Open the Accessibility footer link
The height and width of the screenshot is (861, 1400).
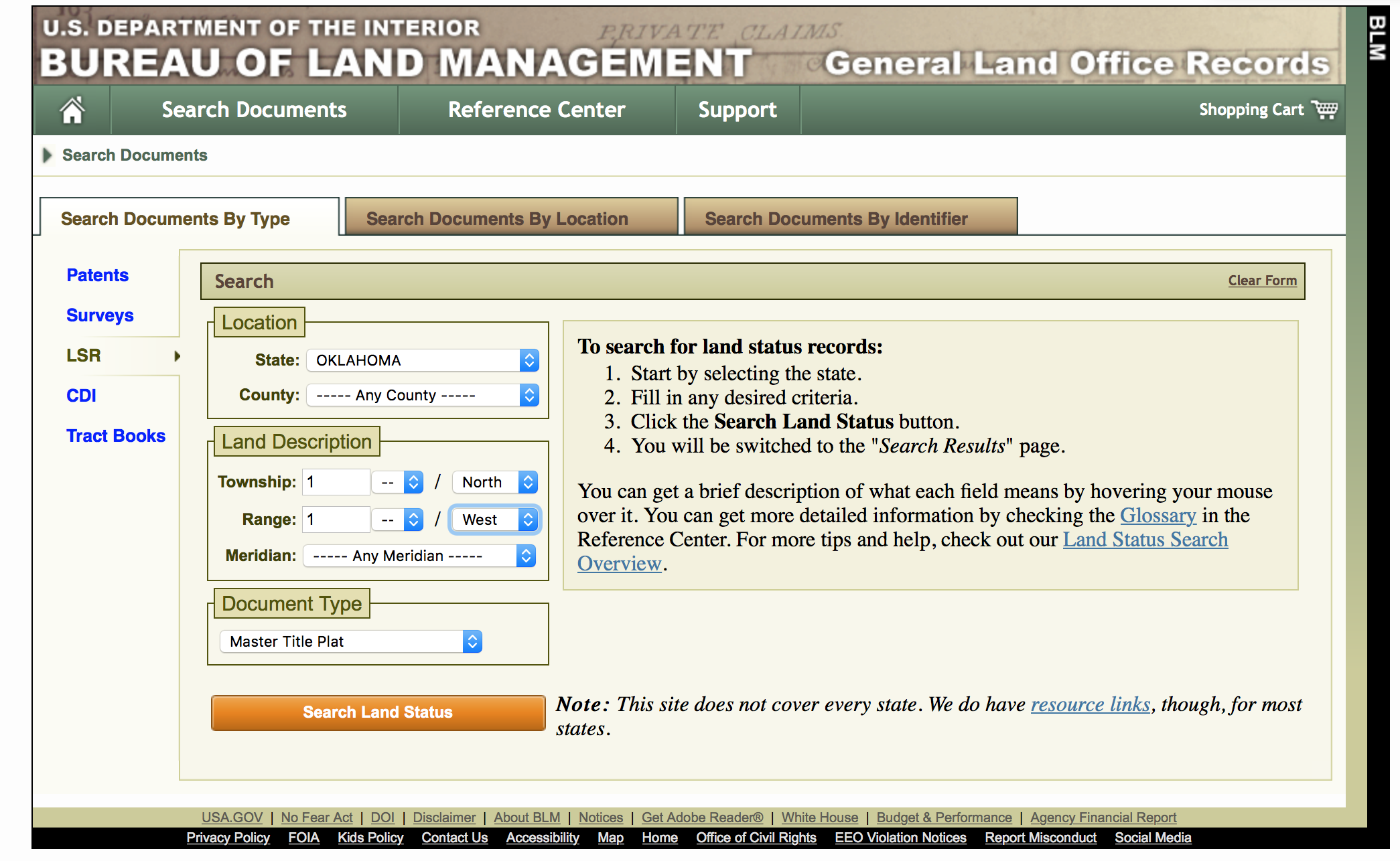[x=543, y=838]
